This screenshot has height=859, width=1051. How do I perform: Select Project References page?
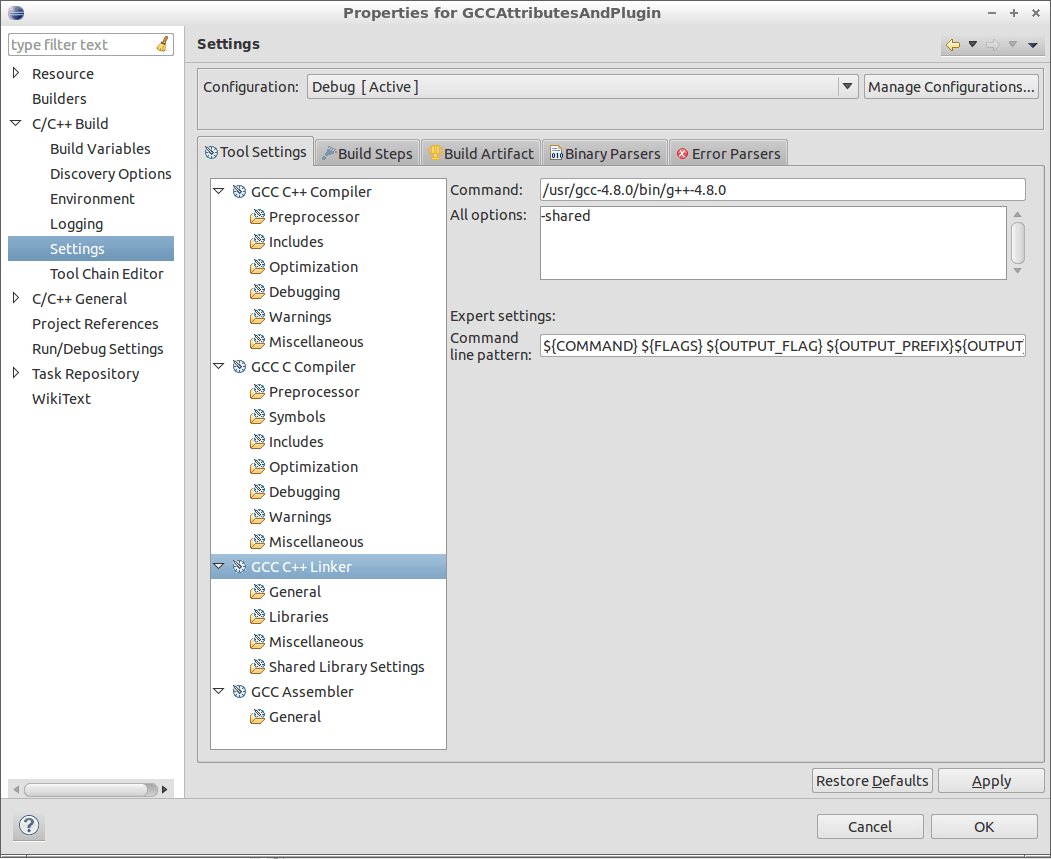tap(95, 324)
